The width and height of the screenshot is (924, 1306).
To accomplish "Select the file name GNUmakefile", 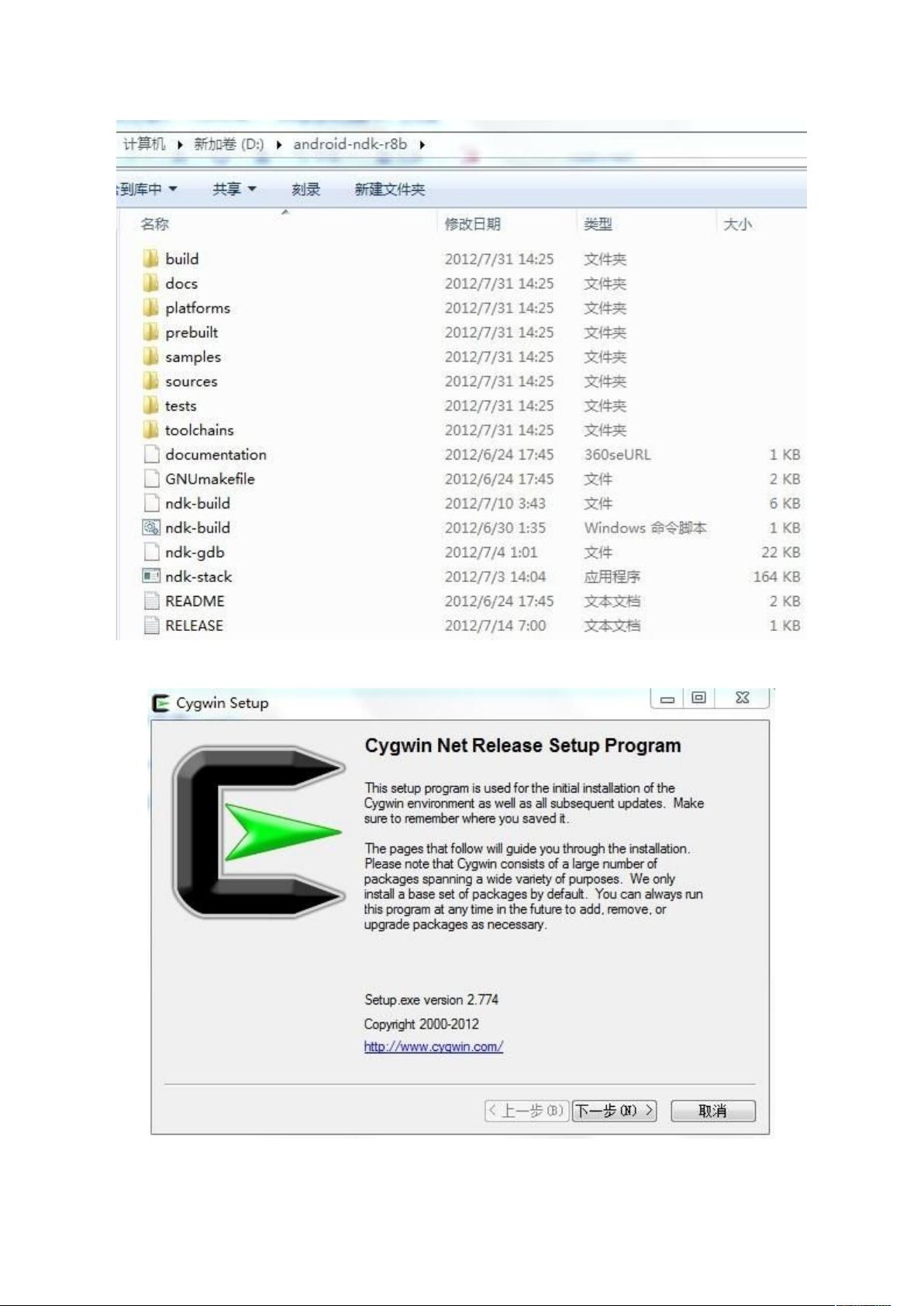I will click(210, 478).
